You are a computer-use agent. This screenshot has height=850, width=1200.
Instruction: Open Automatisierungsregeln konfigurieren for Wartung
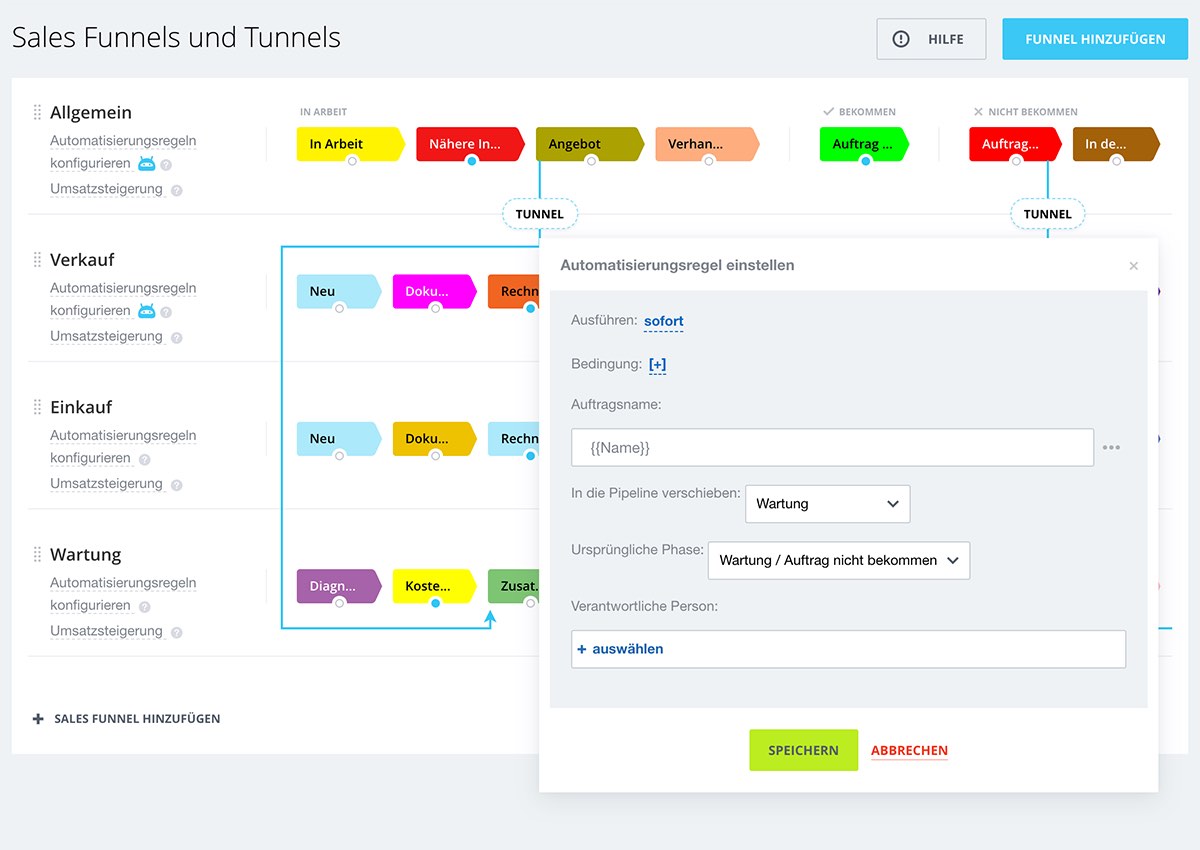[x=123, y=594]
